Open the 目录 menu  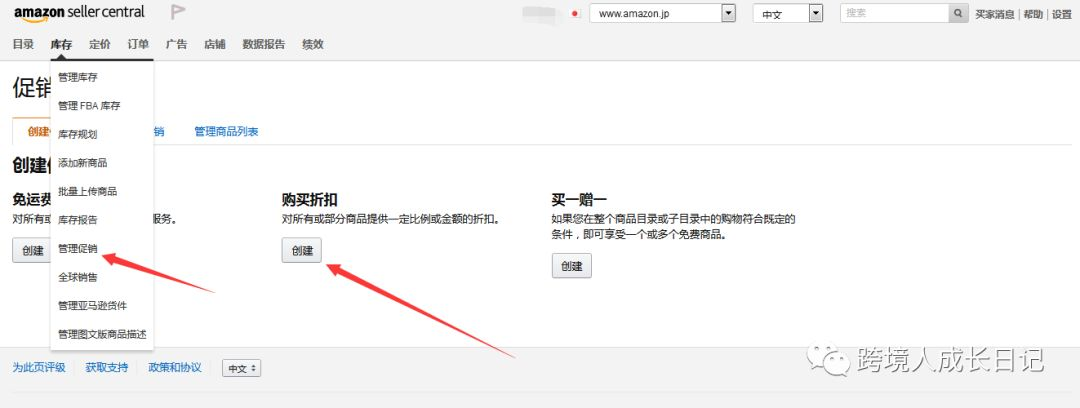23,44
